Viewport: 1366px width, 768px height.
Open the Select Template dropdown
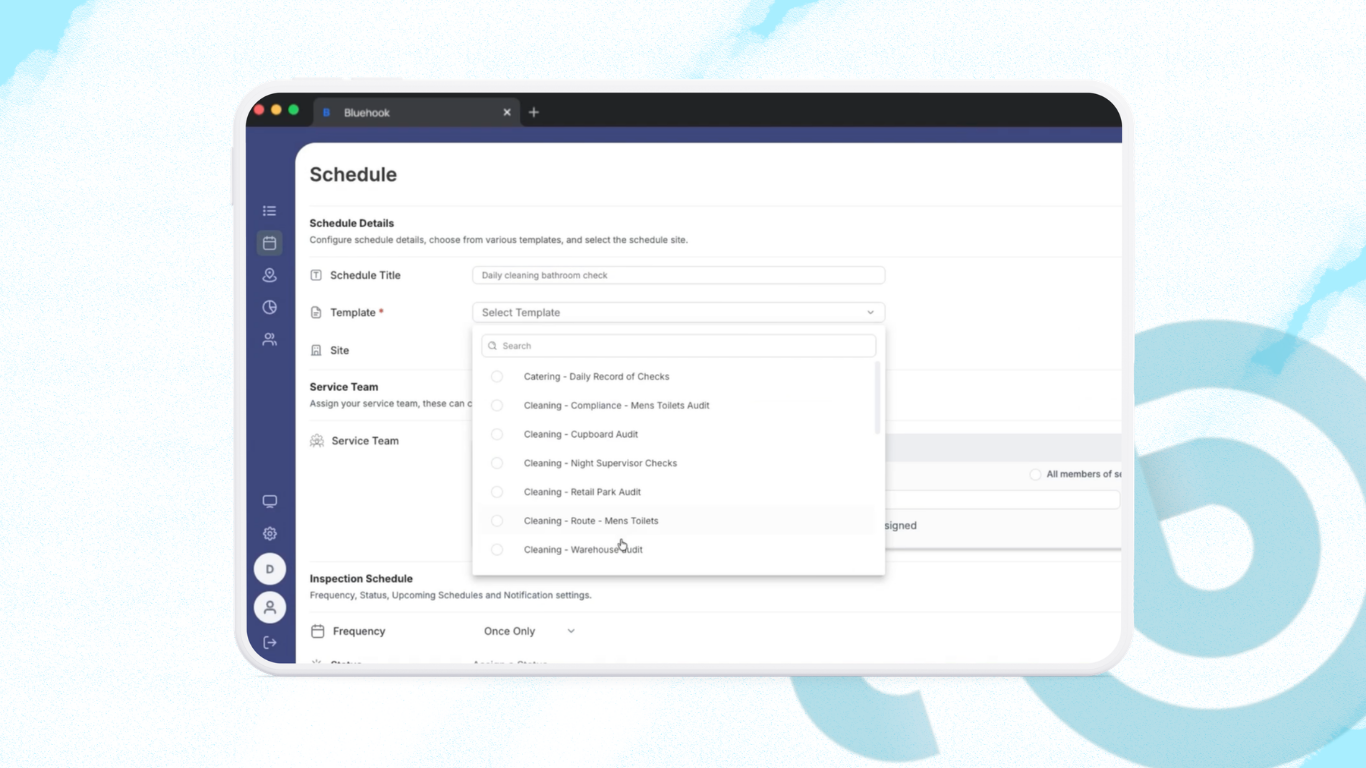pyautogui.click(x=678, y=313)
